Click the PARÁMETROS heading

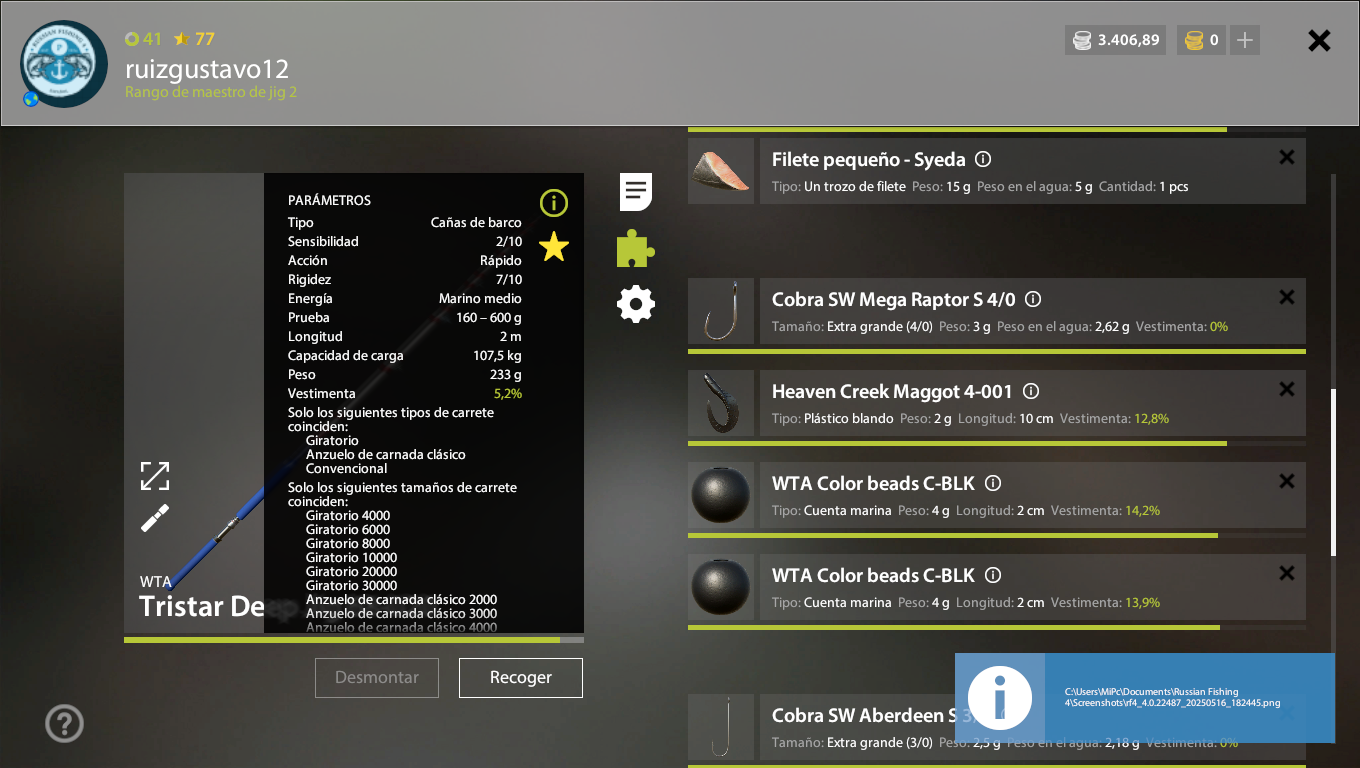tap(329, 200)
